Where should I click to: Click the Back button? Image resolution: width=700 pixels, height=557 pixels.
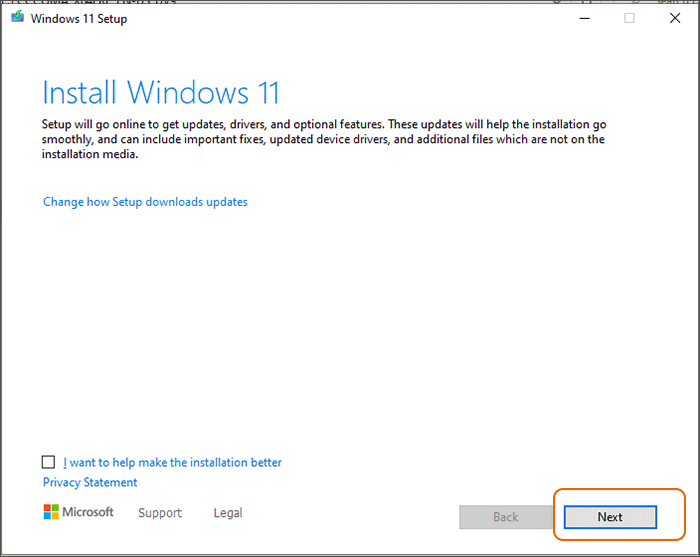505,517
